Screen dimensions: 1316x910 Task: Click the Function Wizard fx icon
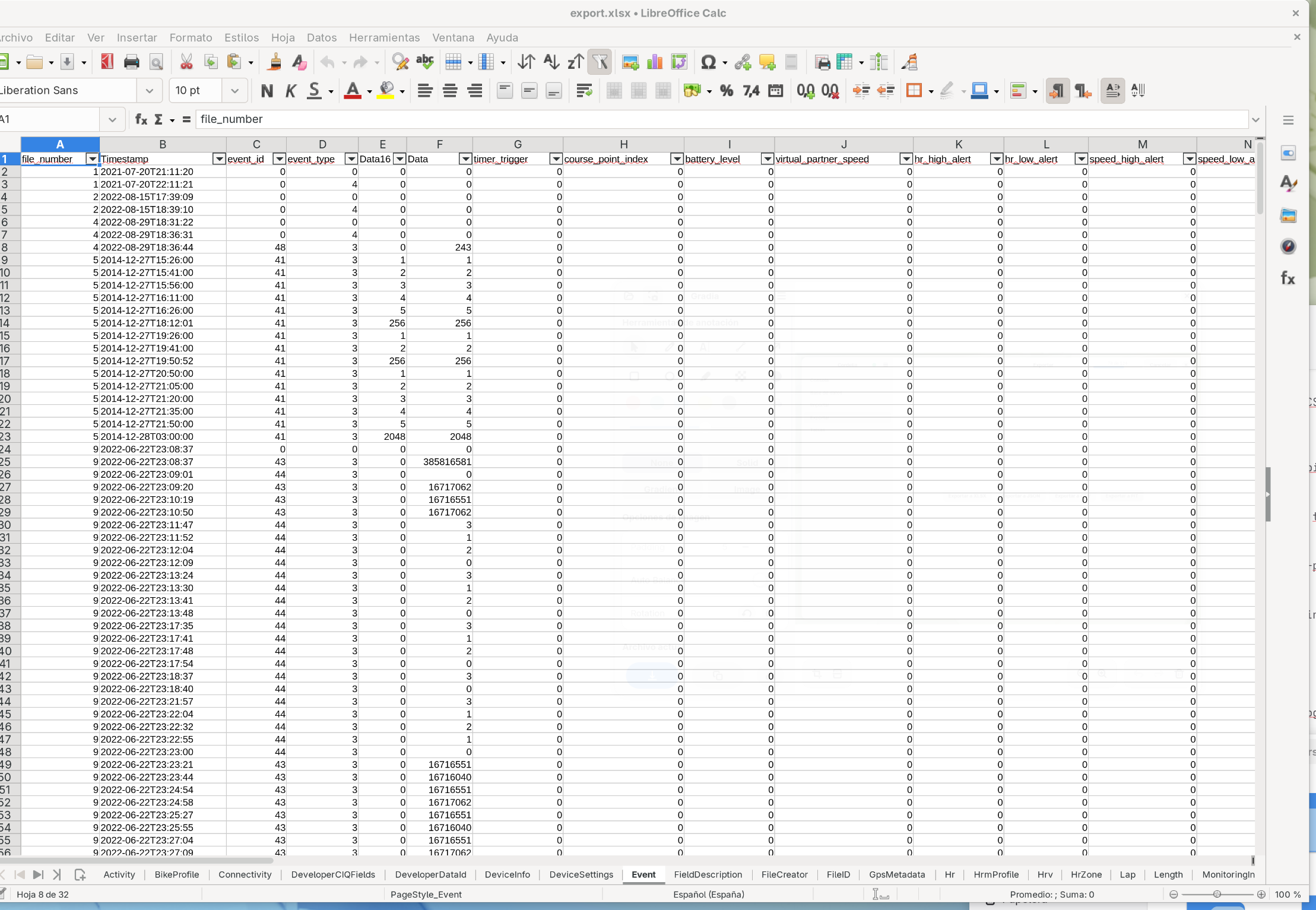point(141,119)
